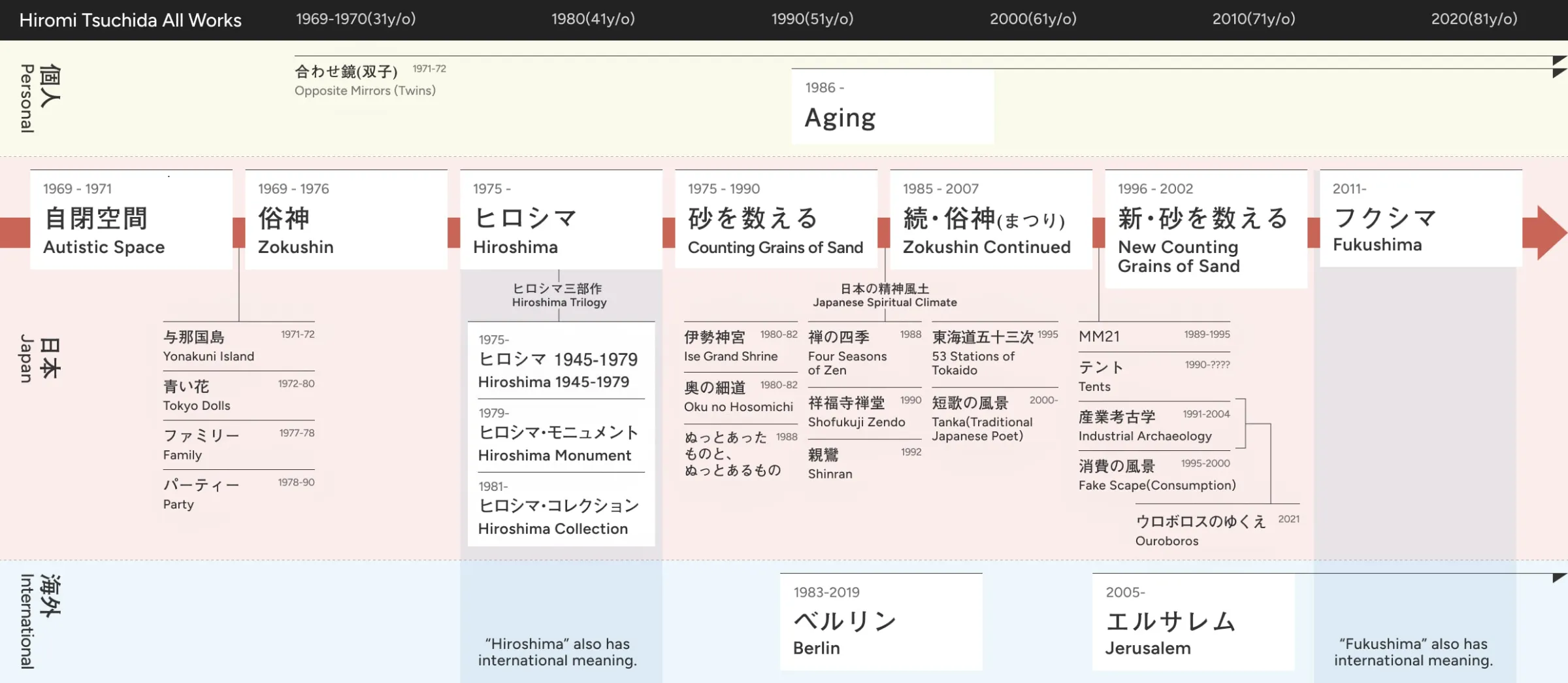Click the large red timeline arrow
Viewport: 1568px width, 683px height.
pyautogui.click(x=1544, y=233)
